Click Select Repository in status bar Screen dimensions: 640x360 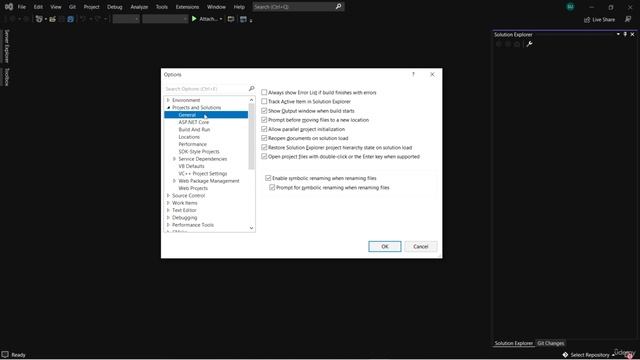(x=590, y=355)
